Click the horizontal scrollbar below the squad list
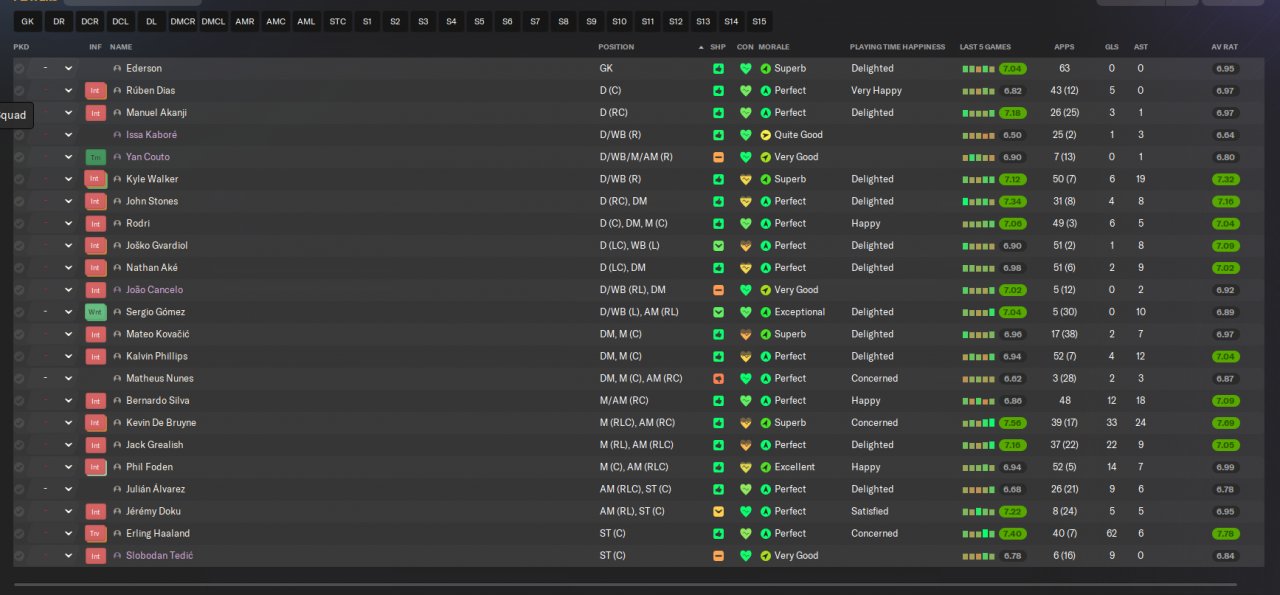 point(625,584)
